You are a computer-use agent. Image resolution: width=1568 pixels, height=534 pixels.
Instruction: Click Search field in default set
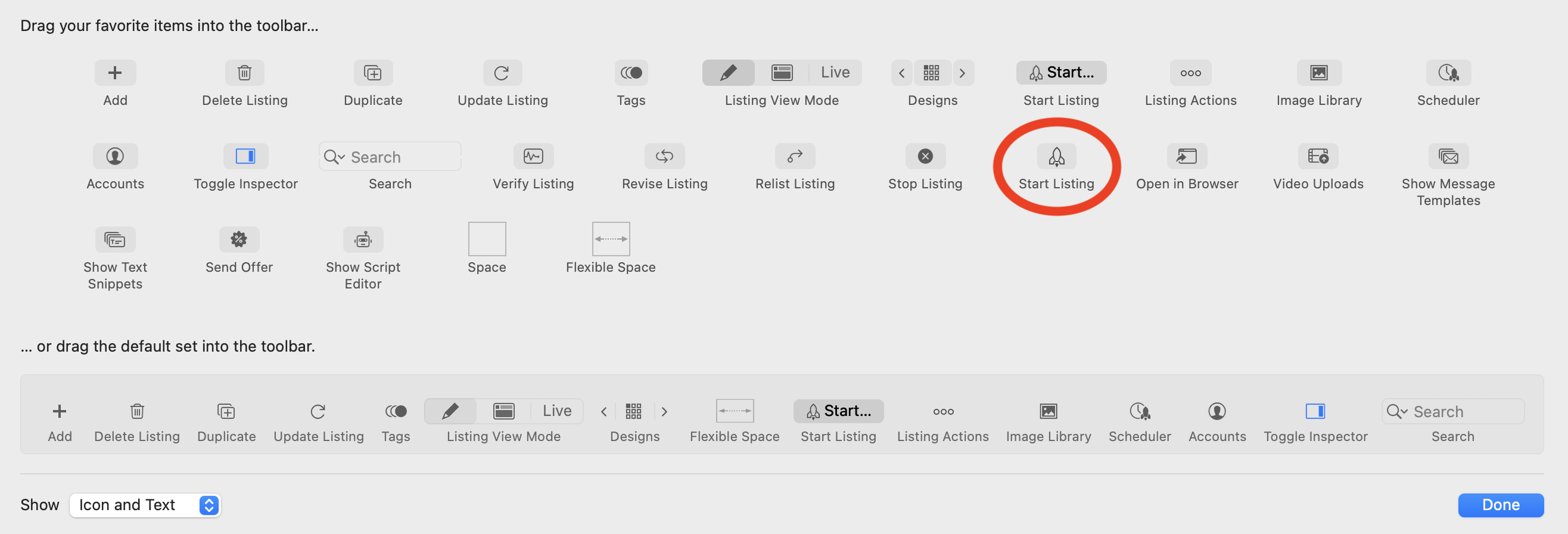pyautogui.click(x=1453, y=412)
